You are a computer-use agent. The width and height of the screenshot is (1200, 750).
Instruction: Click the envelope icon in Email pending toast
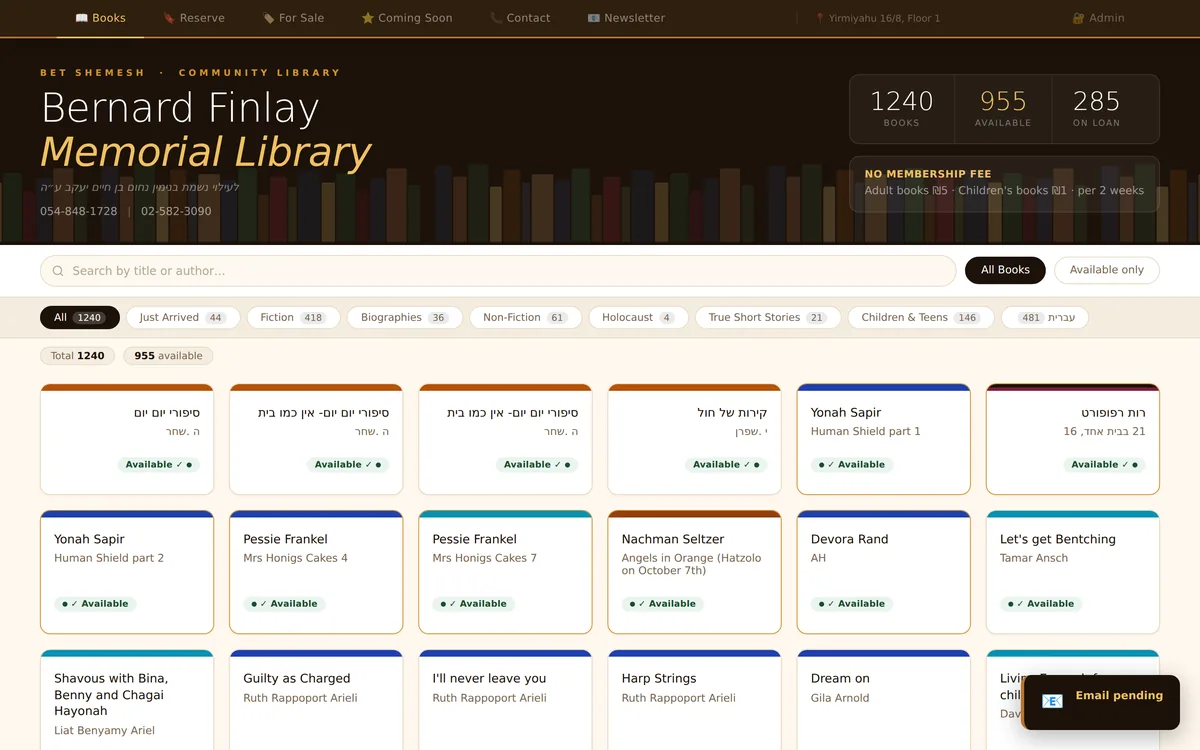(x=1052, y=701)
